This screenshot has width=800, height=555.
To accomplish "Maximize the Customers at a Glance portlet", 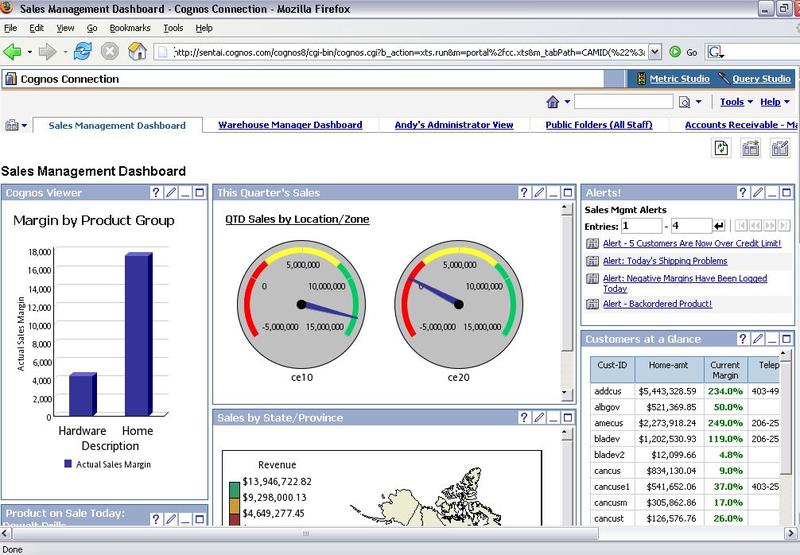I will (786, 339).
